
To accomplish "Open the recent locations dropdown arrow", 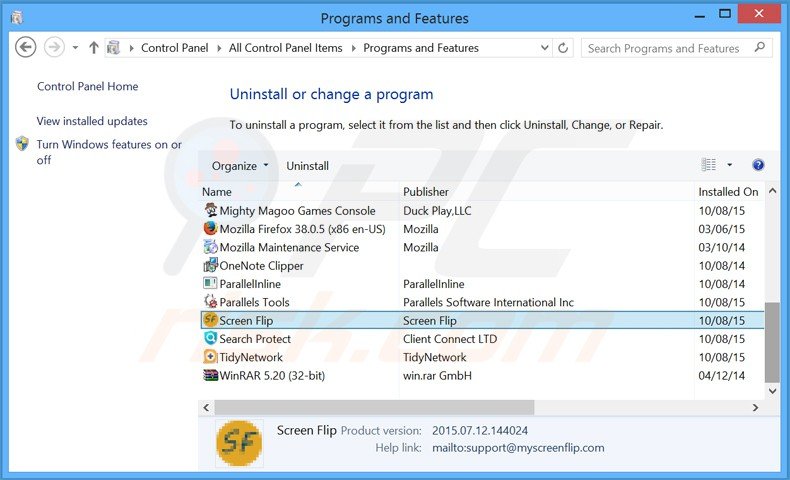I will (75, 48).
